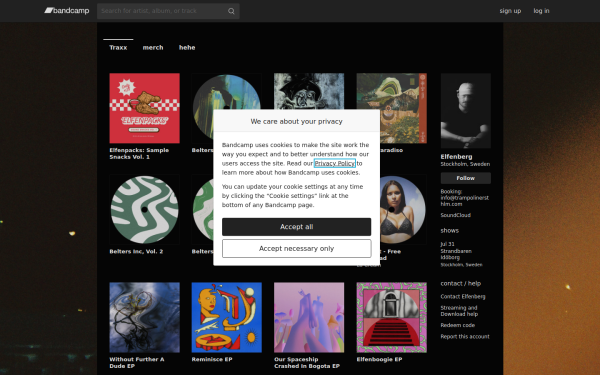Open the woman portrait vinyl cover
This screenshot has width=600, height=375.
click(403, 210)
